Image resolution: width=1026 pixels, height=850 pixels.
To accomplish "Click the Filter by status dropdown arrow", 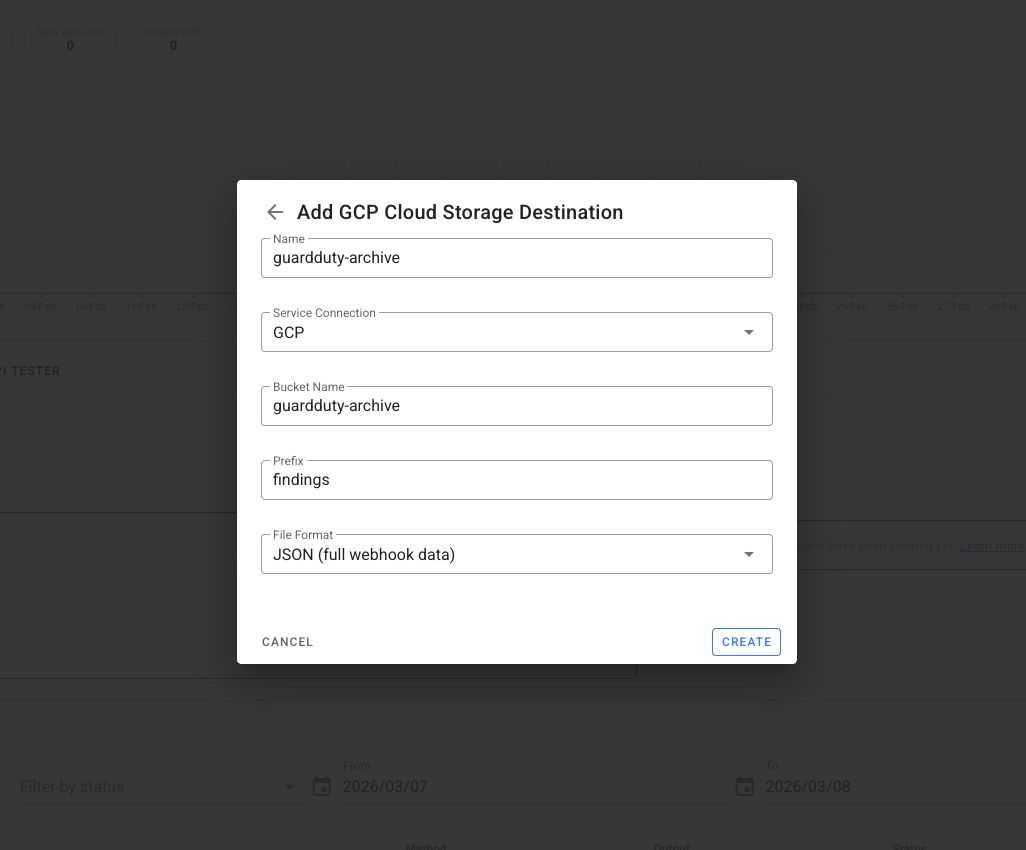I will coord(289,787).
